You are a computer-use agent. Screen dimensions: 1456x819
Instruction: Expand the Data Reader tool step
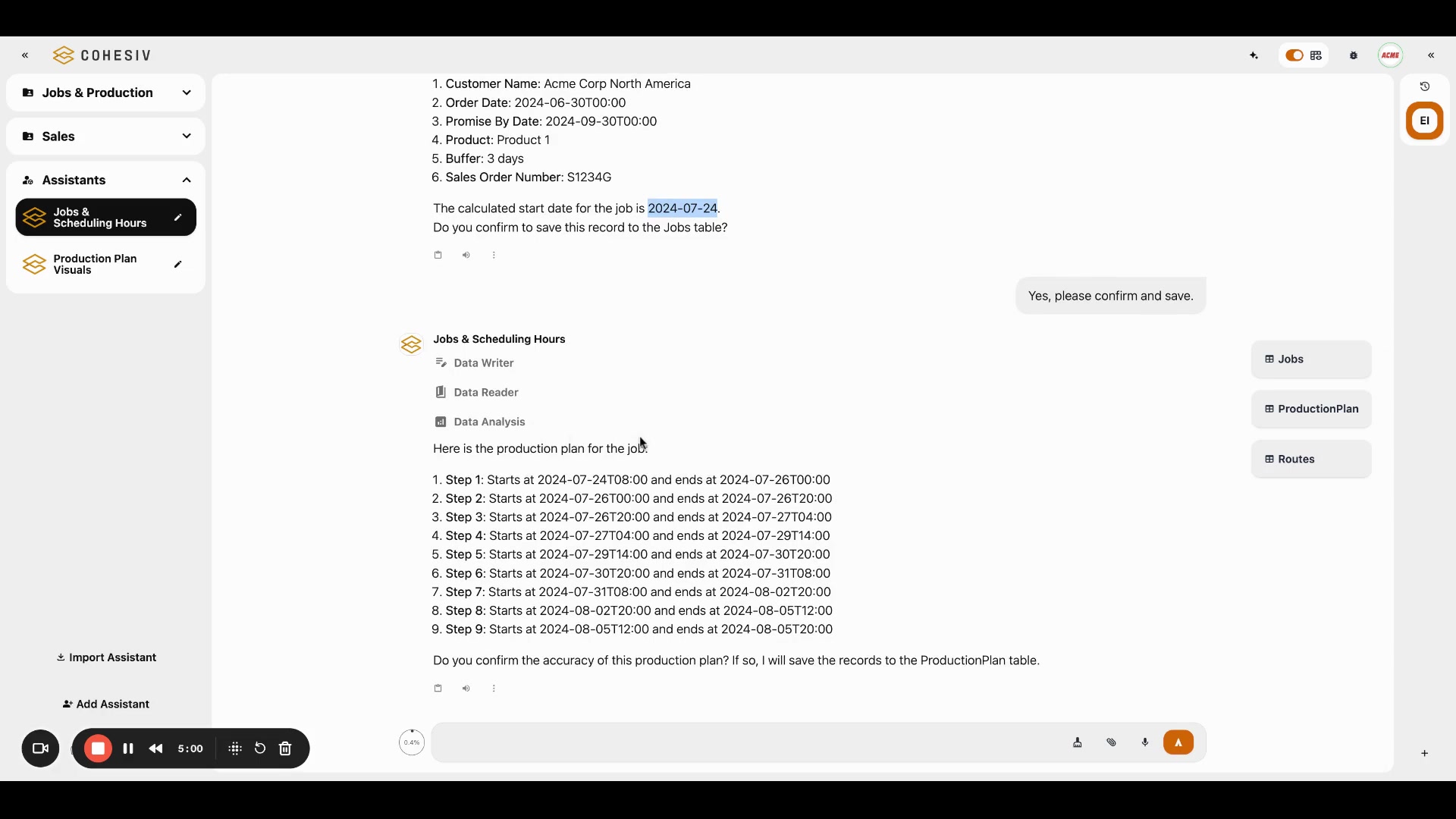tap(477, 393)
